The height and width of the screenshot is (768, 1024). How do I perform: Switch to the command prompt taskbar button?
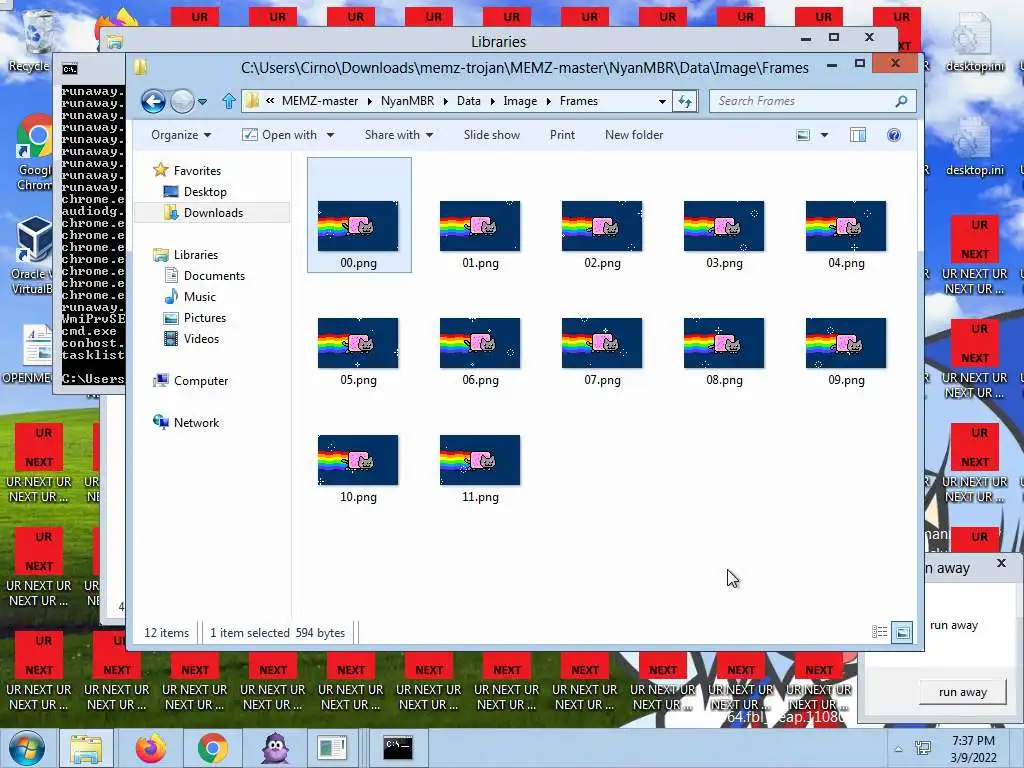pos(398,748)
